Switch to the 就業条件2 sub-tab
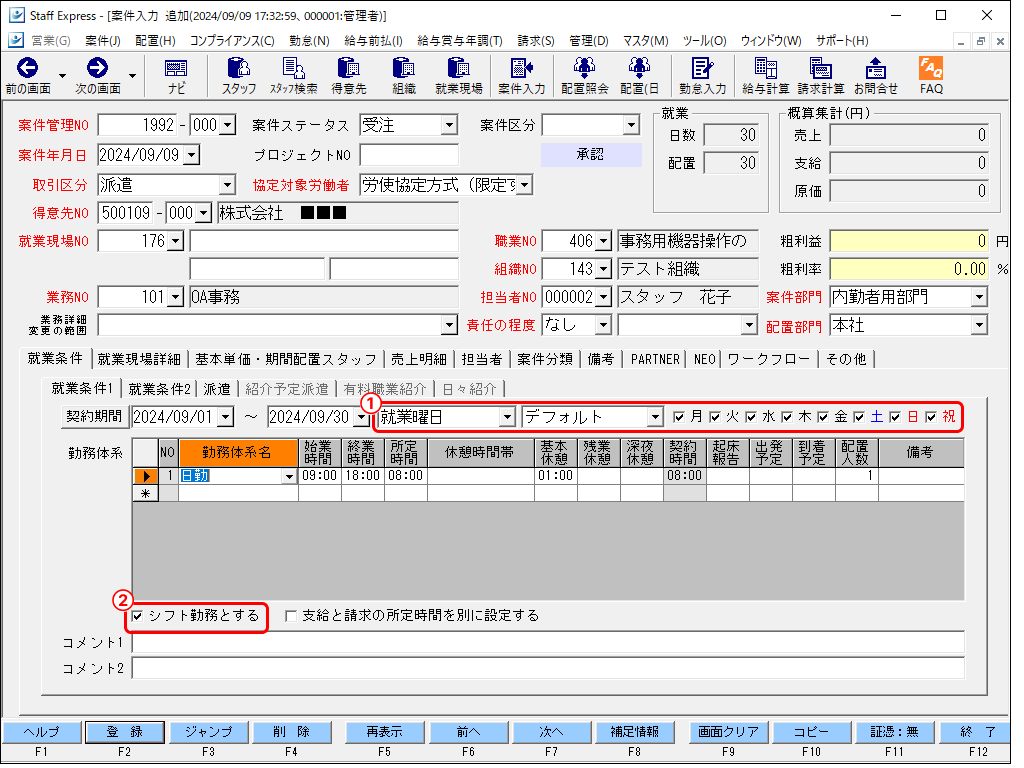This screenshot has height=768, width=1024. pyautogui.click(x=159, y=389)
